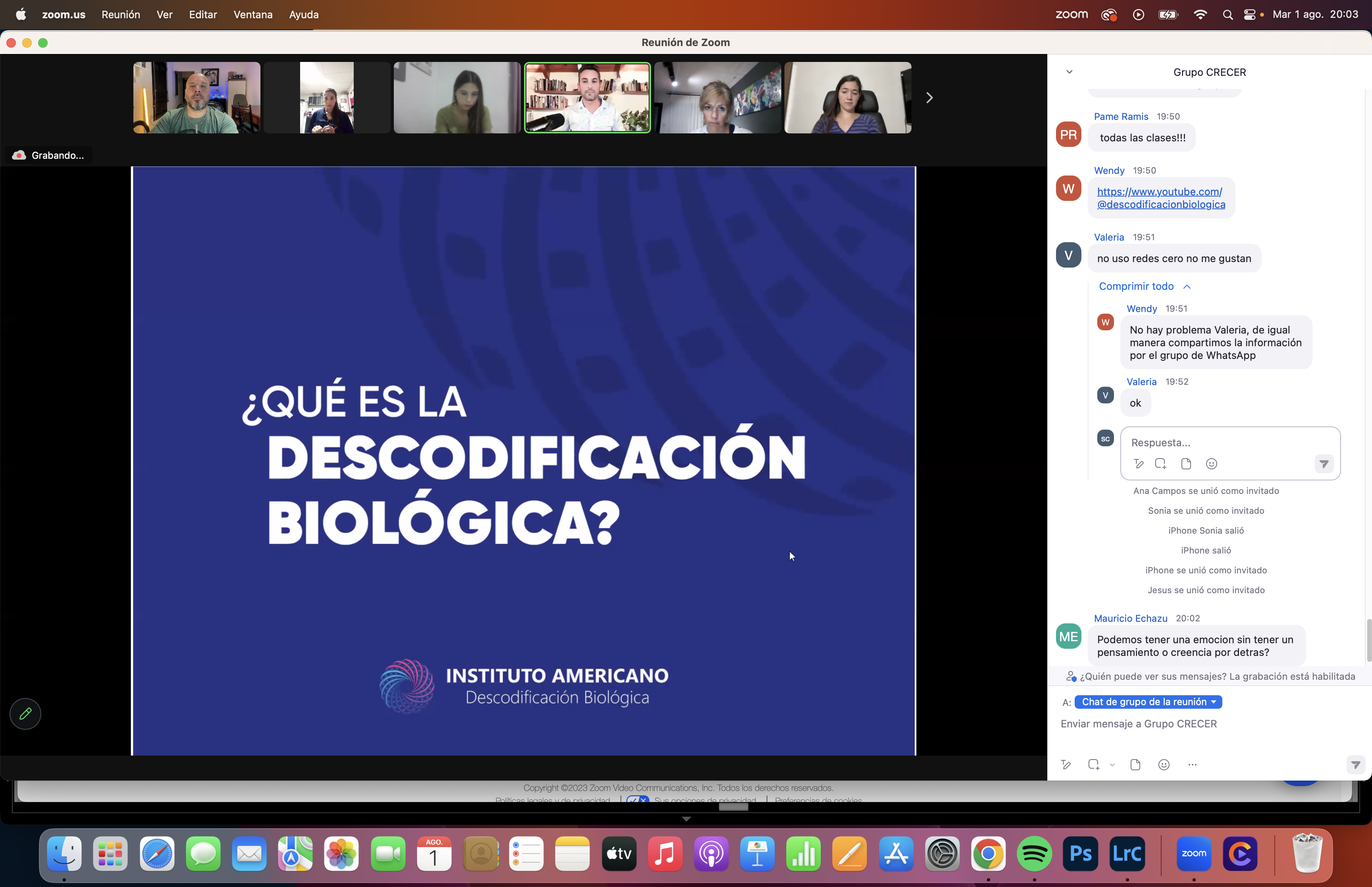The image size is (1372, 887).
Task: Click the file attach icon in main chat
Action: (x=1135, y=764)
